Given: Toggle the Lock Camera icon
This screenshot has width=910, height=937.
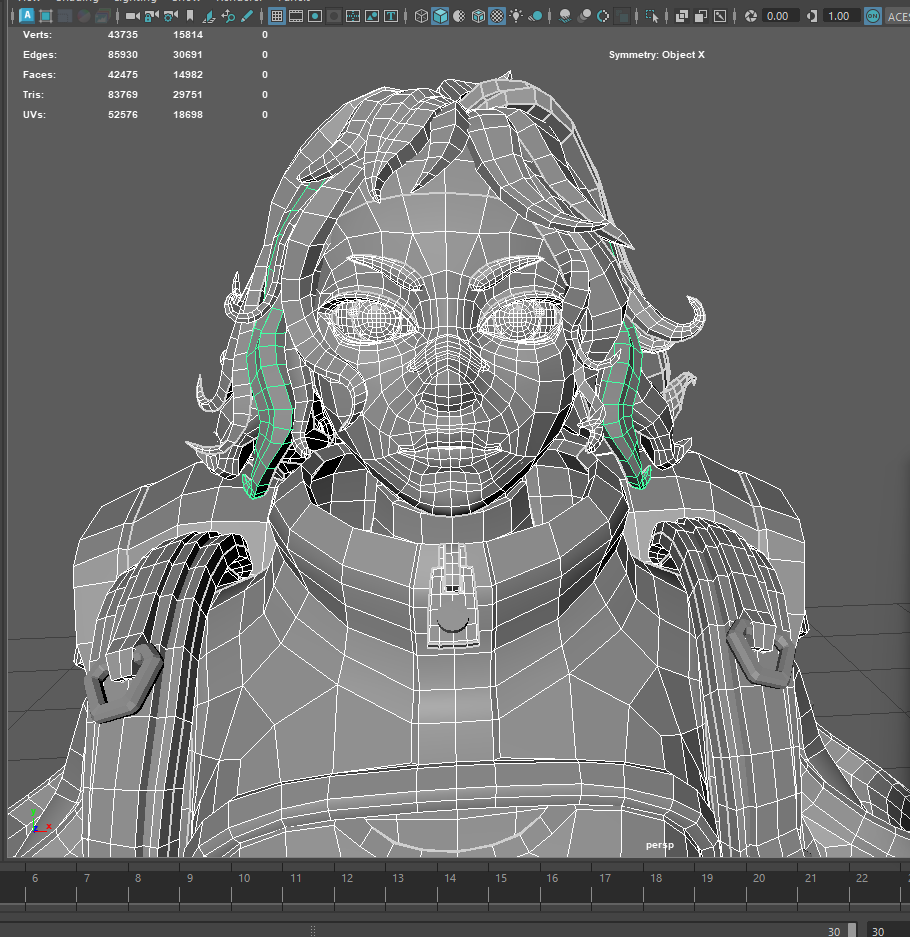Looking at the screenshot, I should 151,16.
